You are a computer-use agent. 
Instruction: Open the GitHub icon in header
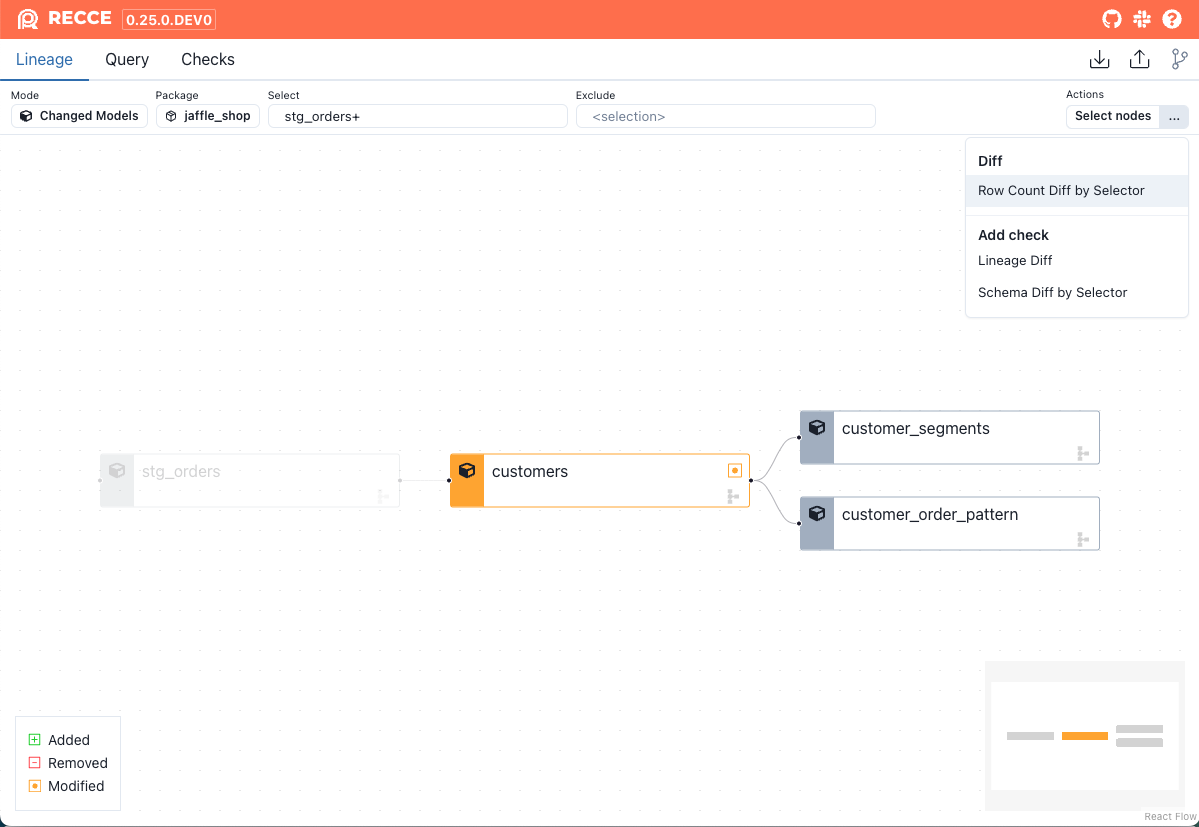tap(1111, 19)
